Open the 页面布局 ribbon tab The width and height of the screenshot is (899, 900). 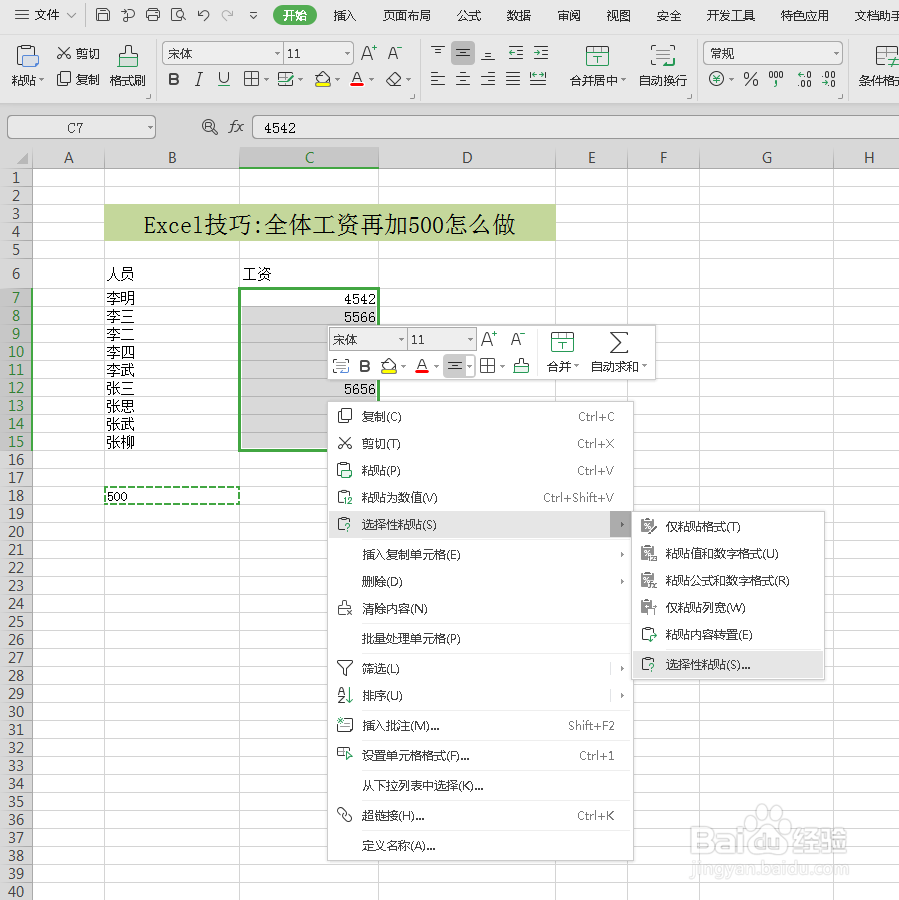pyautogui.click(x=407, y=15)
